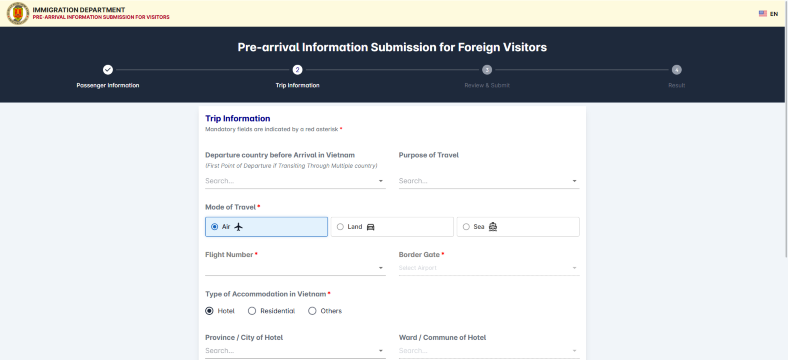Expand the Flight Number dropdown
The image size is (788, 360).
click(x=380, y=268)
